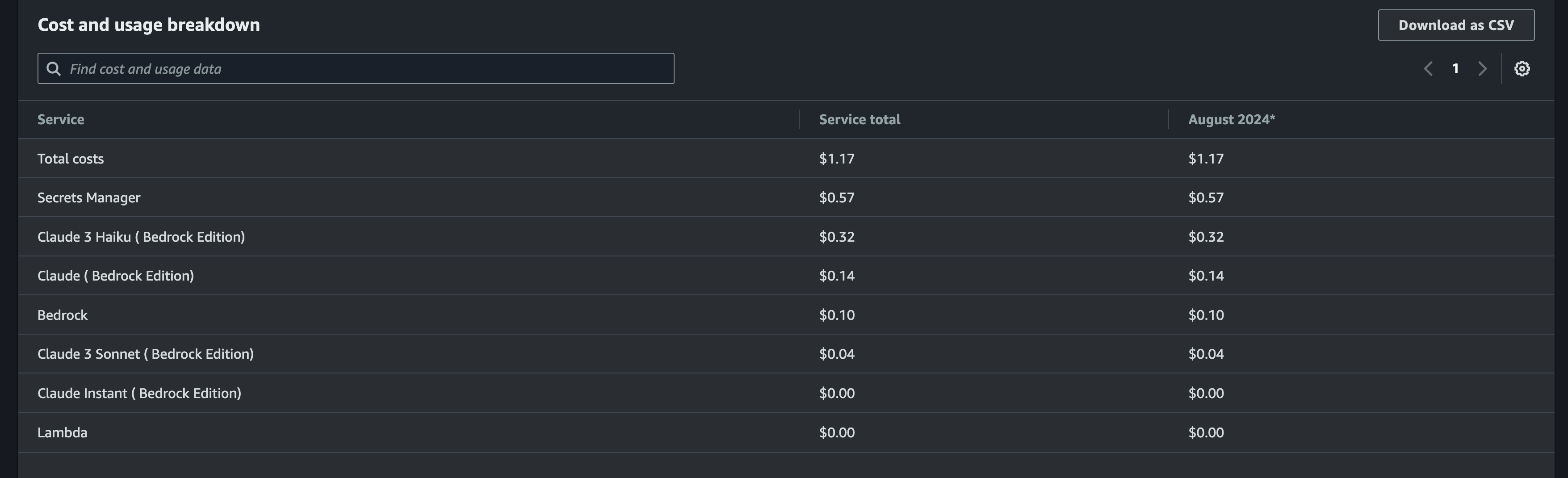
Task: Click Secrets Manager $0.57 service total
Action: point(837,197)
